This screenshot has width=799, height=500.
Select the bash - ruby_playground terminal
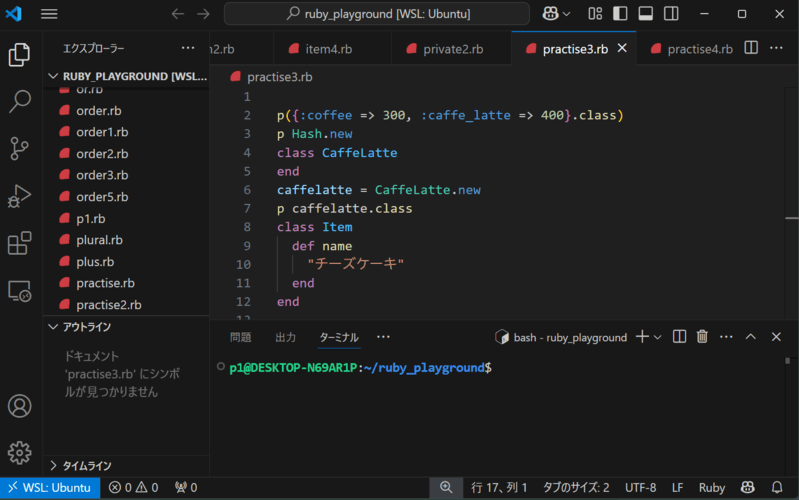point(562,337)
